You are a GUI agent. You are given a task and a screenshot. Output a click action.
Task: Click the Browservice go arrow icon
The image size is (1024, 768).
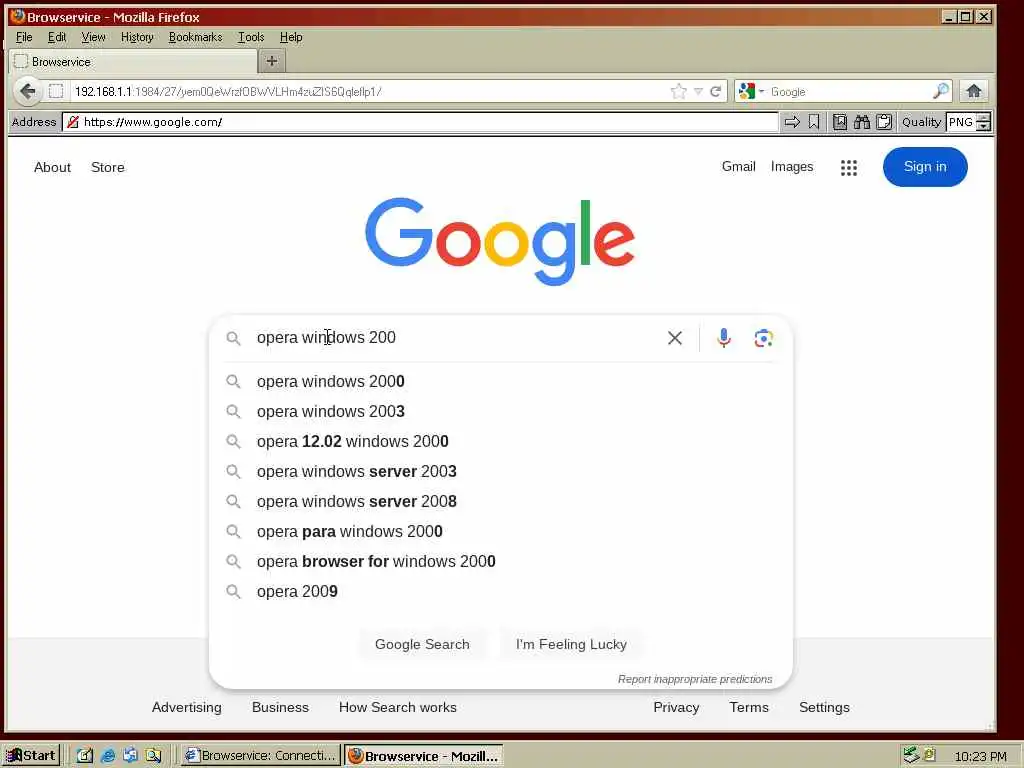click(792, 122)
